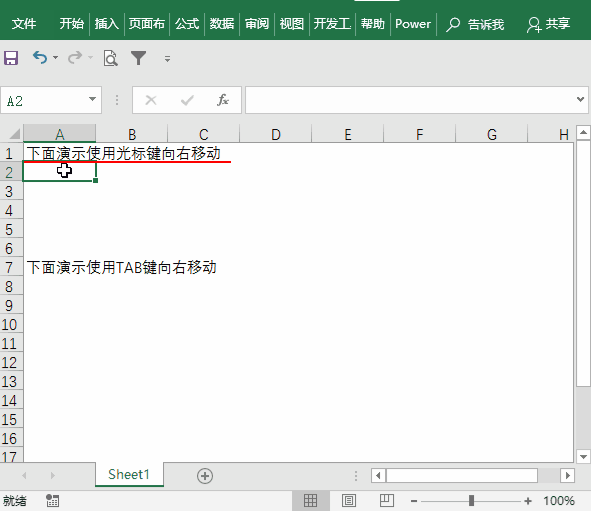Click the 告诉我 search box
Image resolution: width=591 pixels, height=511 pixels.
coord(475,24)
